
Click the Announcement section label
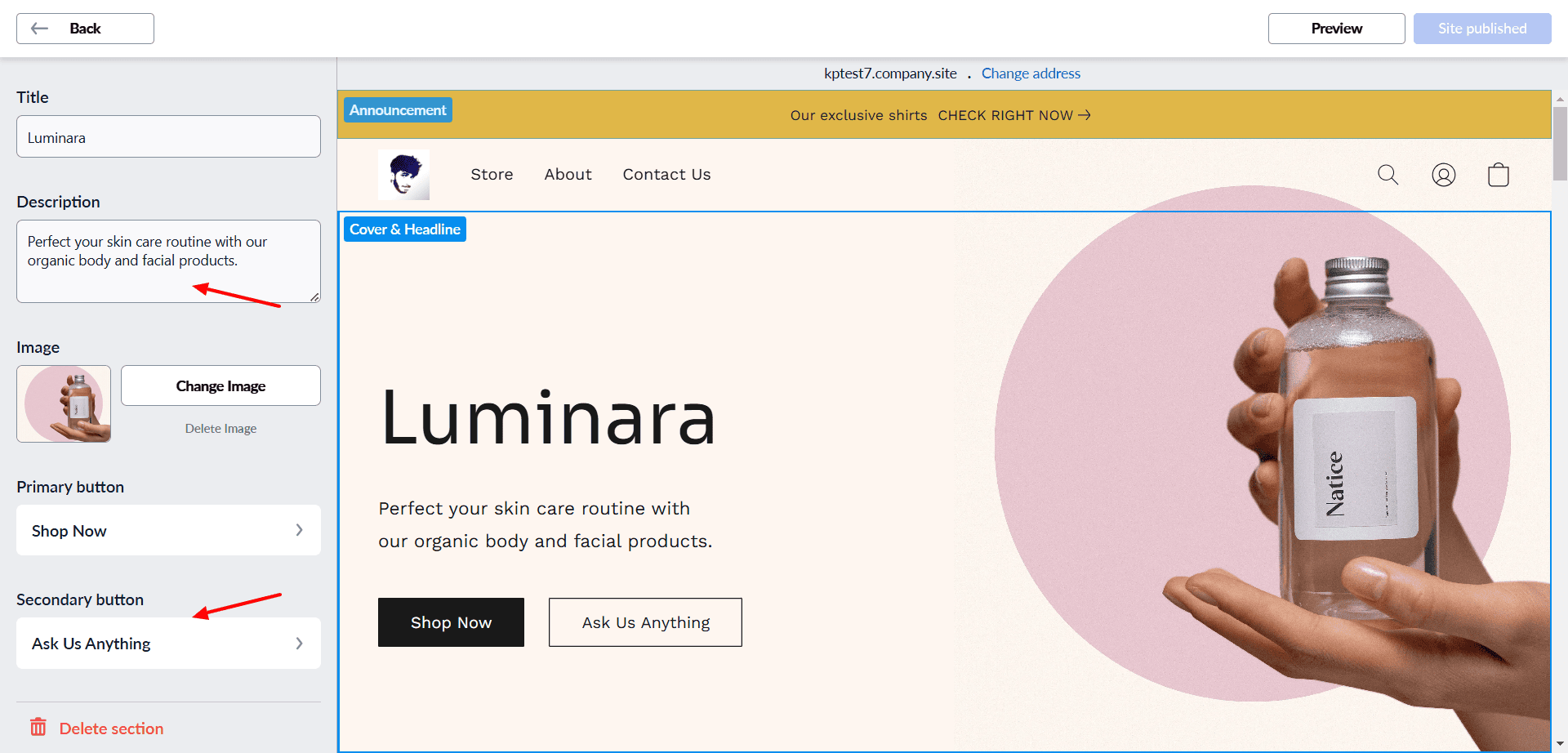click(x=398, y=110)
